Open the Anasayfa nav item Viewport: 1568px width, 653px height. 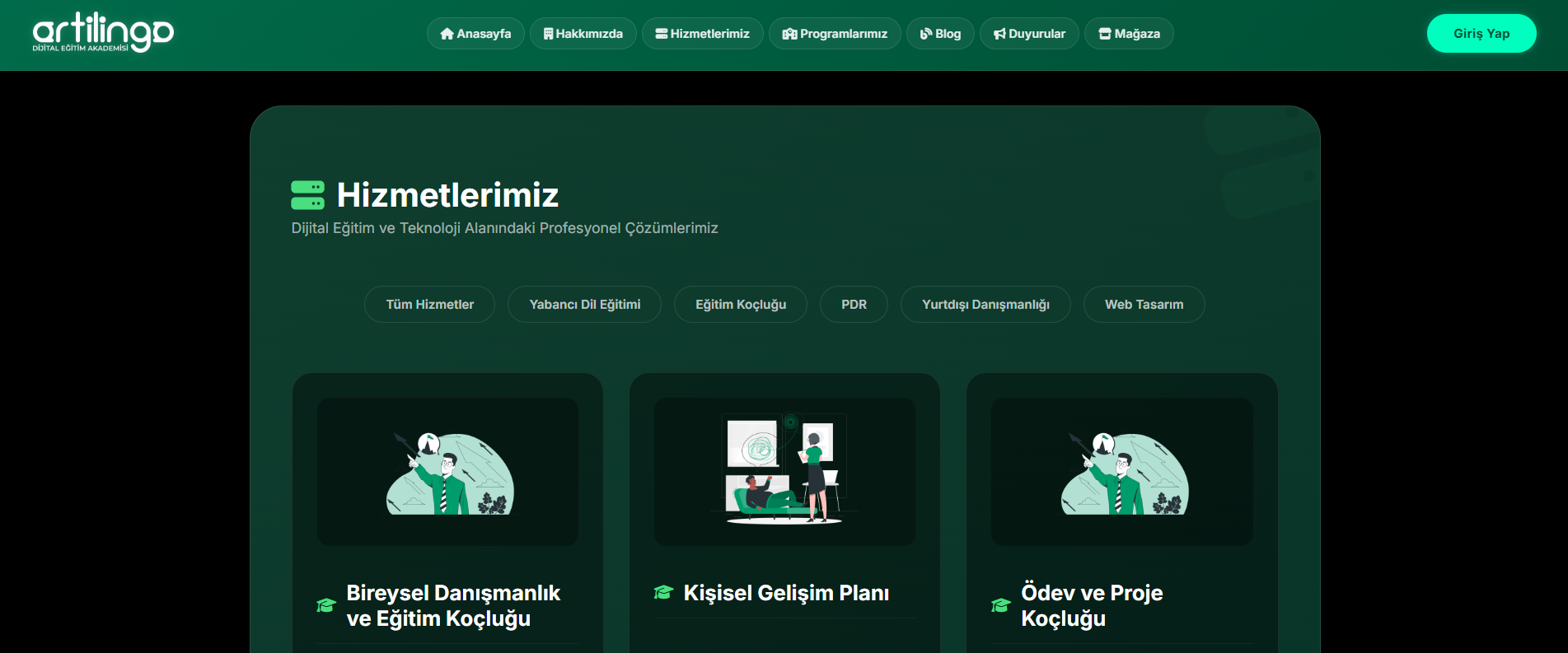point(475,34)
